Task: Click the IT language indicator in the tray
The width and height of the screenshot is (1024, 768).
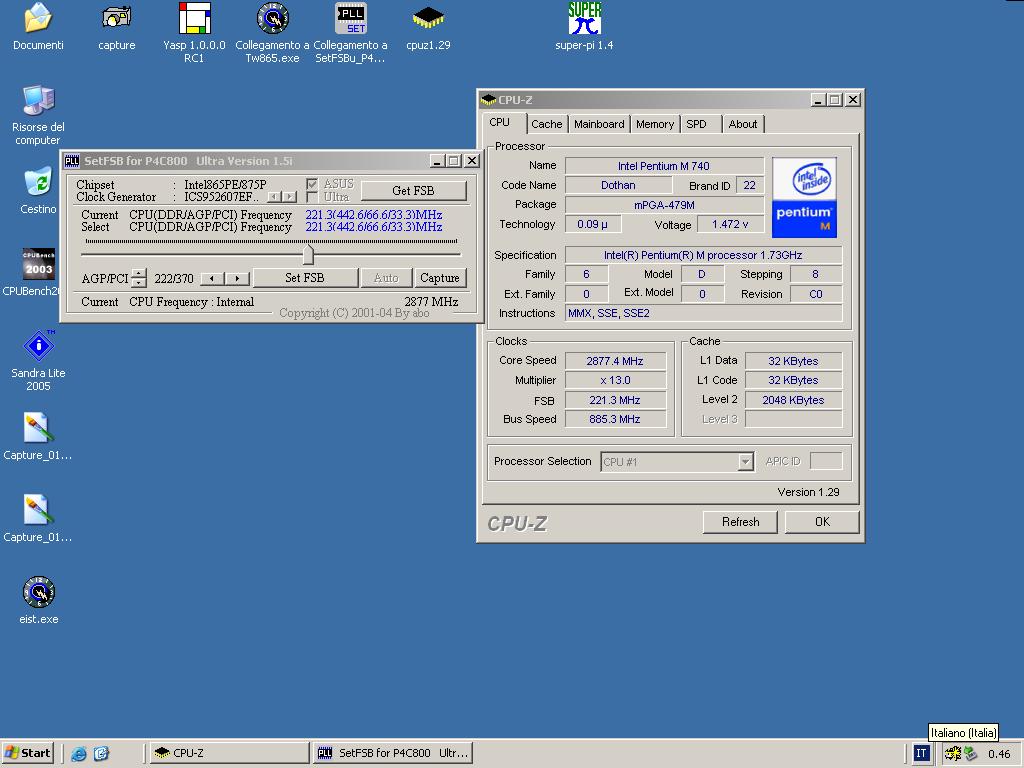Action: [x=921, y=754]
